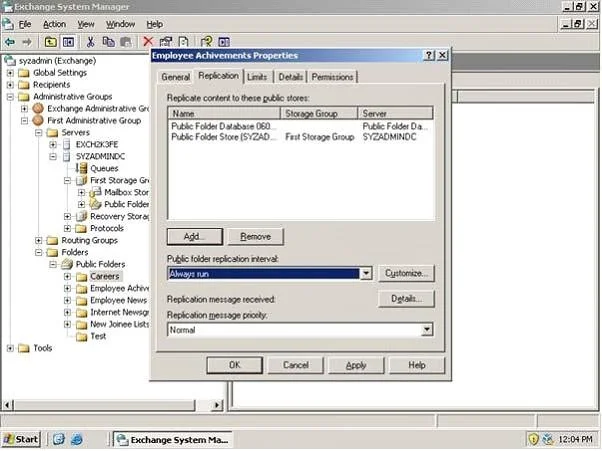Click Apply in the properties dialog
602x451 pixels.
tap(356, 365)
